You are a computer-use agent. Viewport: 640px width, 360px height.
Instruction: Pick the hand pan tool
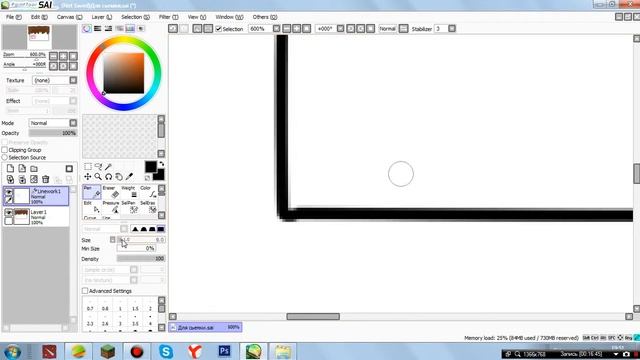119,177
